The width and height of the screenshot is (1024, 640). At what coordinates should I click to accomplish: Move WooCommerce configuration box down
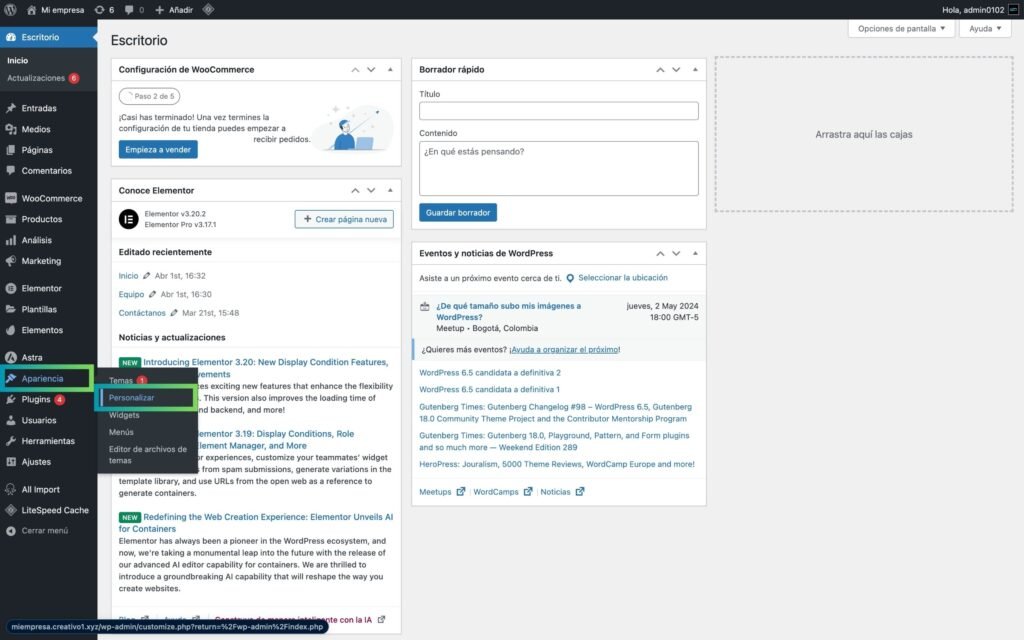pos(371,70)
